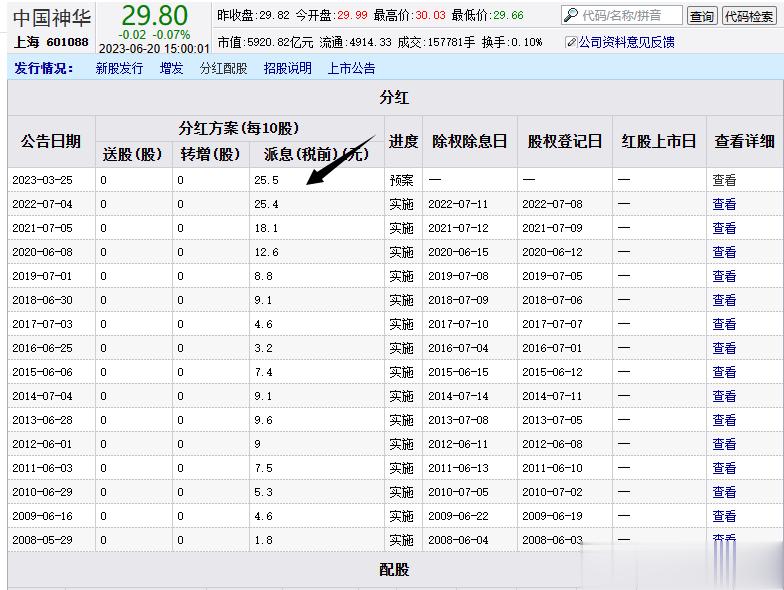
Task: Click the 29.80 stock price
Action: pyautogui.click(x=154, y=16)
